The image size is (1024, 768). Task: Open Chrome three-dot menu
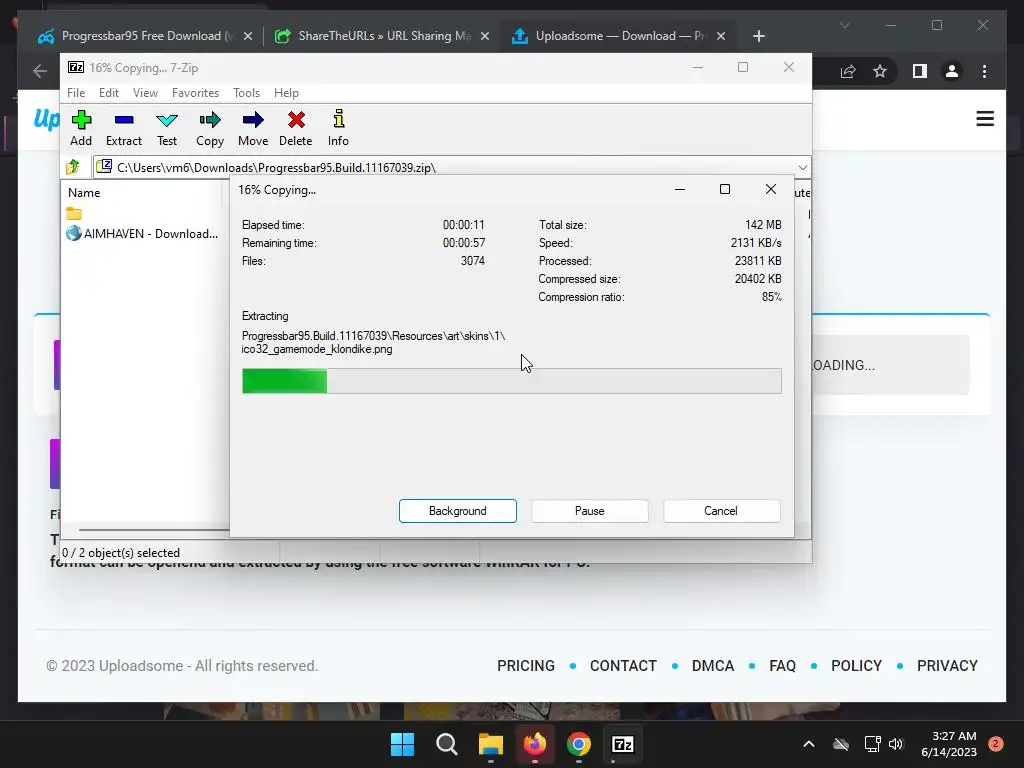point(984,71)
